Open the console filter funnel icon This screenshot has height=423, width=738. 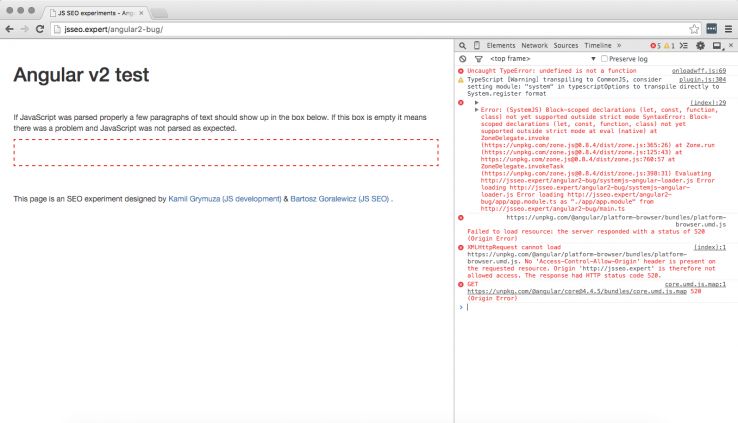point(477,59)
